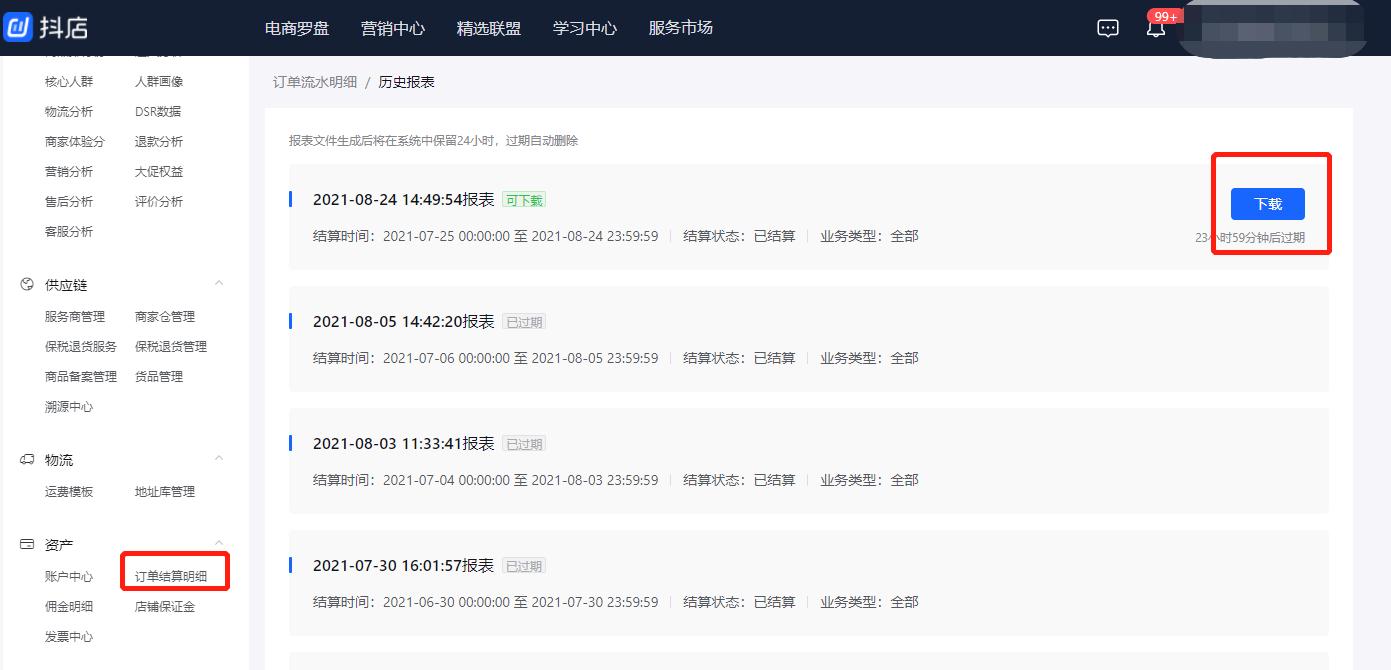Image resolution: width=1391 pixels, height=670 pixels.
Task: Click the 24小时 retention notice text
Action: point(433,141)
